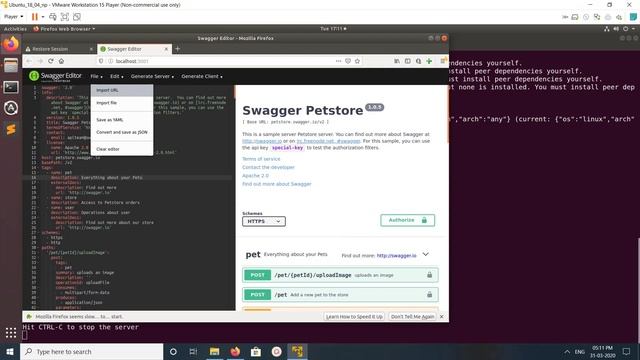The height and width of the screenshot is (360, 640).
Task: Click the Firefox forward arrow
Action: click(40, 61)
